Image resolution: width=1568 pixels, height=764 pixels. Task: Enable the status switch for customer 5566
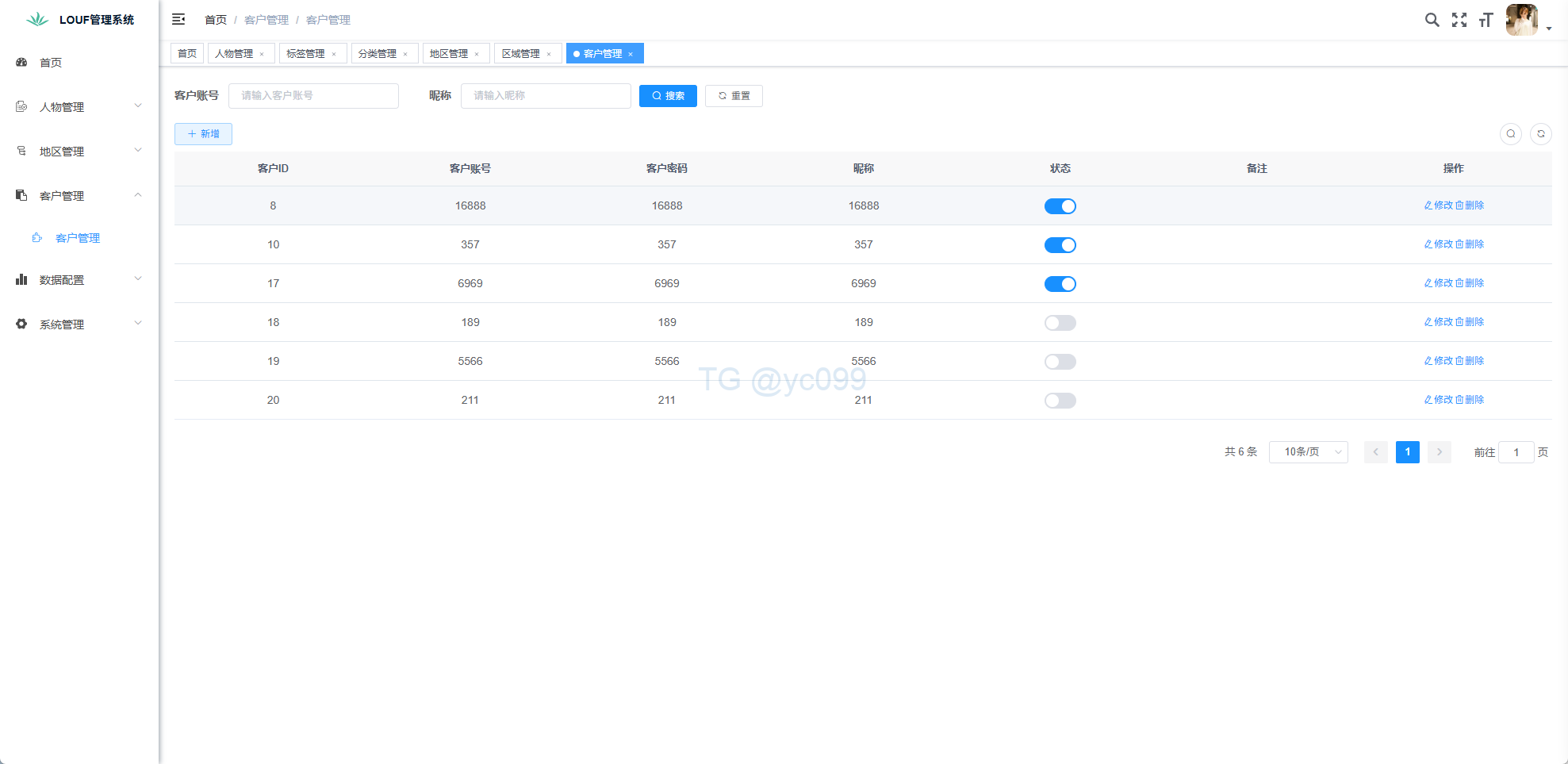pos(1060,362)
